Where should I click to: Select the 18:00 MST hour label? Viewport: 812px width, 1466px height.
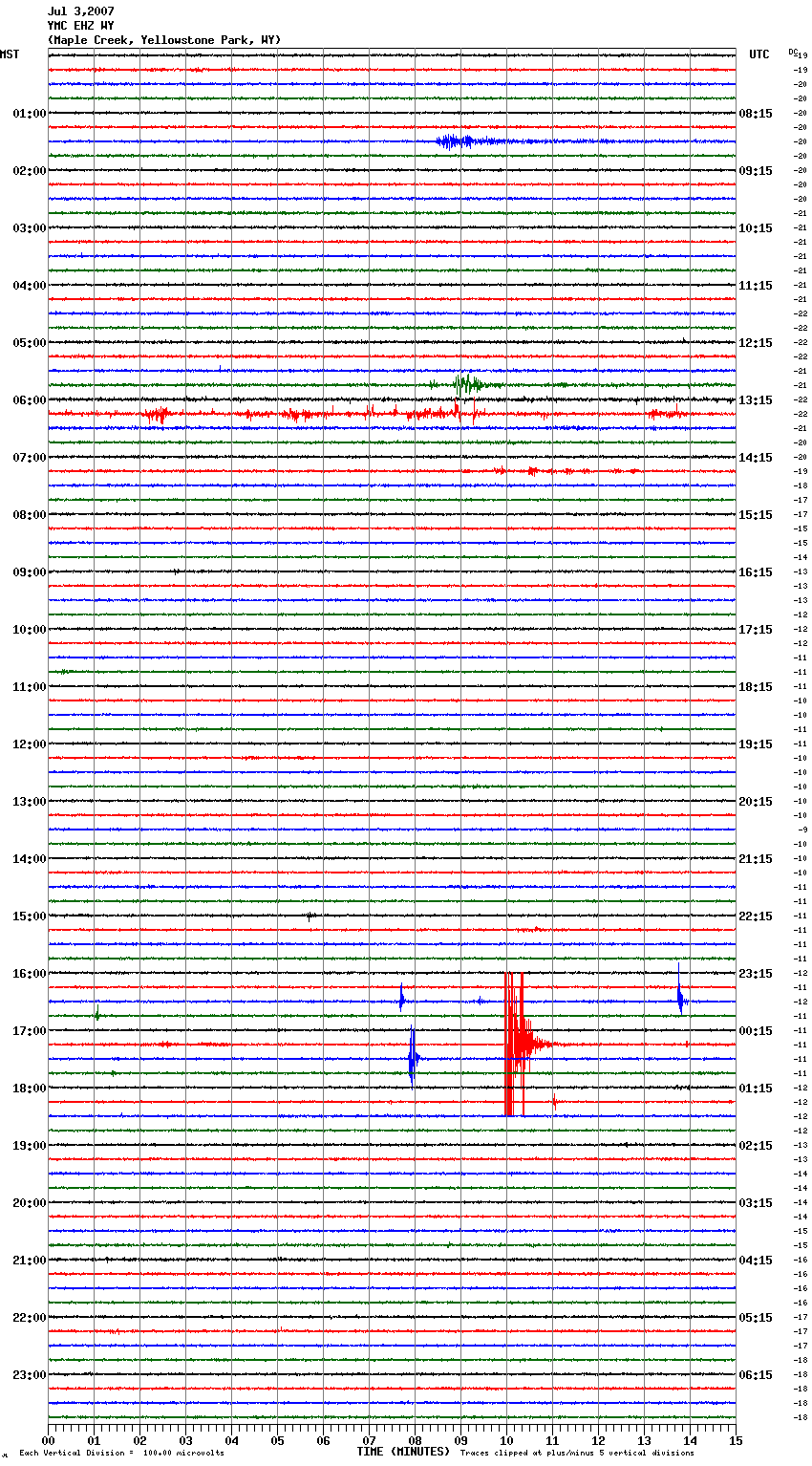pyautogui.click(x=30, y=1089)
